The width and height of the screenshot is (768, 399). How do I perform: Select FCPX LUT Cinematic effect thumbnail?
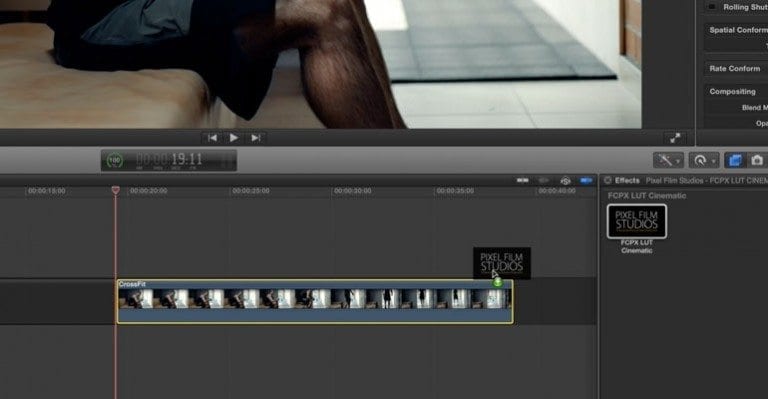637,221
